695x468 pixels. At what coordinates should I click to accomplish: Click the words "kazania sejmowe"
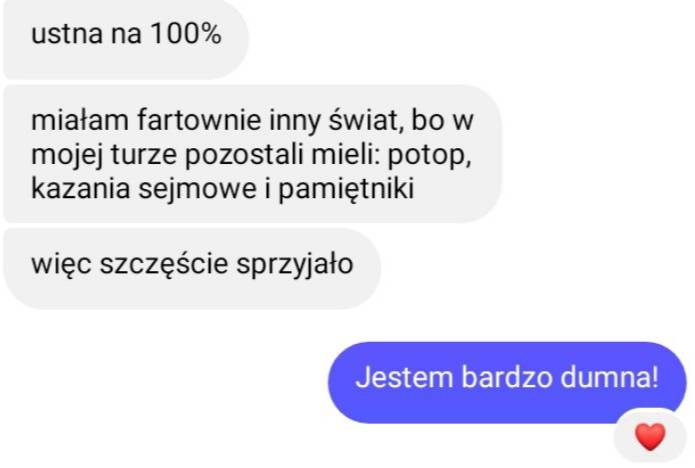point(144,188)
